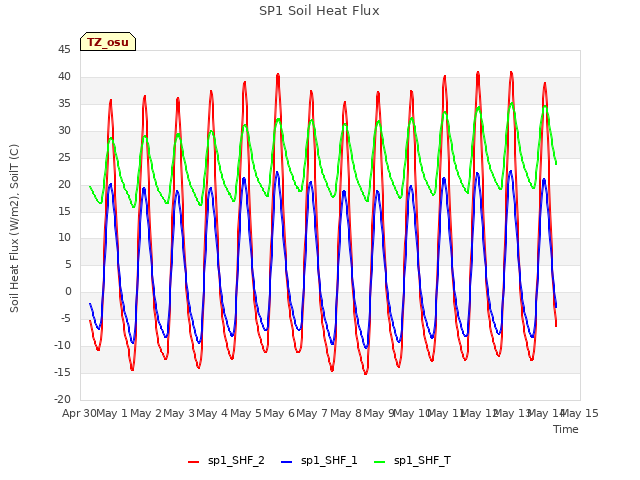The image size is (640, 480).
Task: Click the red sp1_SHF_2 legend swatch
Action: 193,462
